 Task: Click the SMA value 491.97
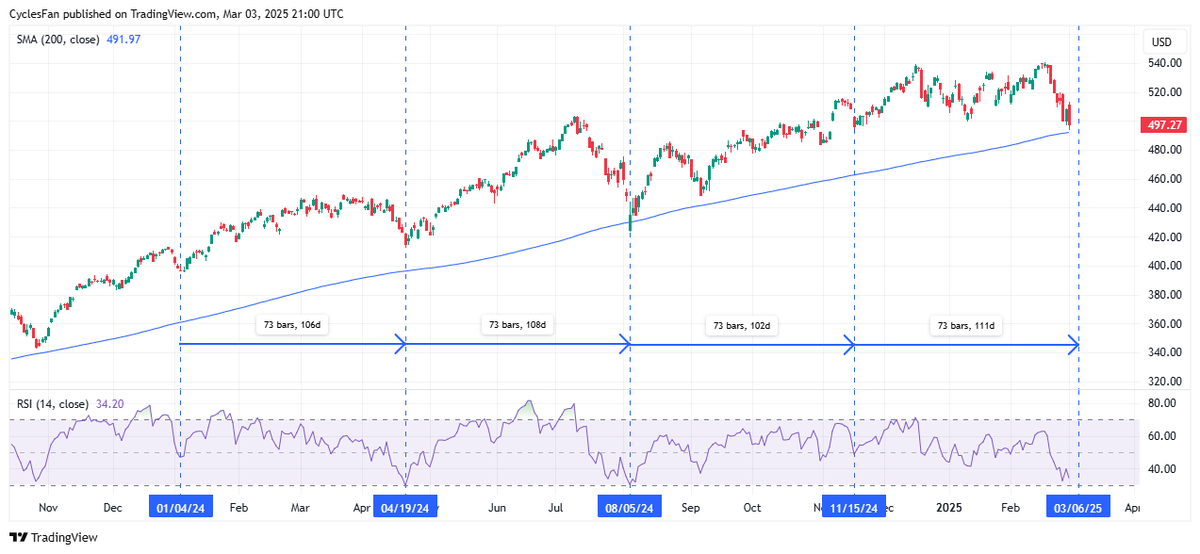[123, 39]
